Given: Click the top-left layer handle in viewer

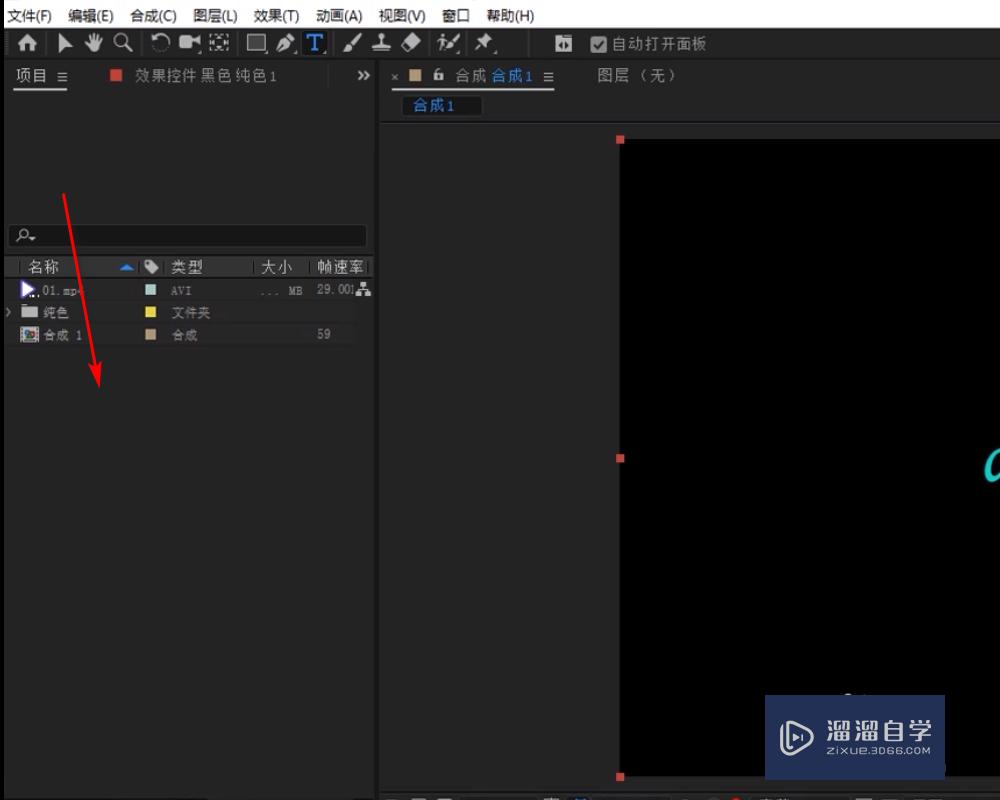Looking at the screenshot, I should coord(620,140).
